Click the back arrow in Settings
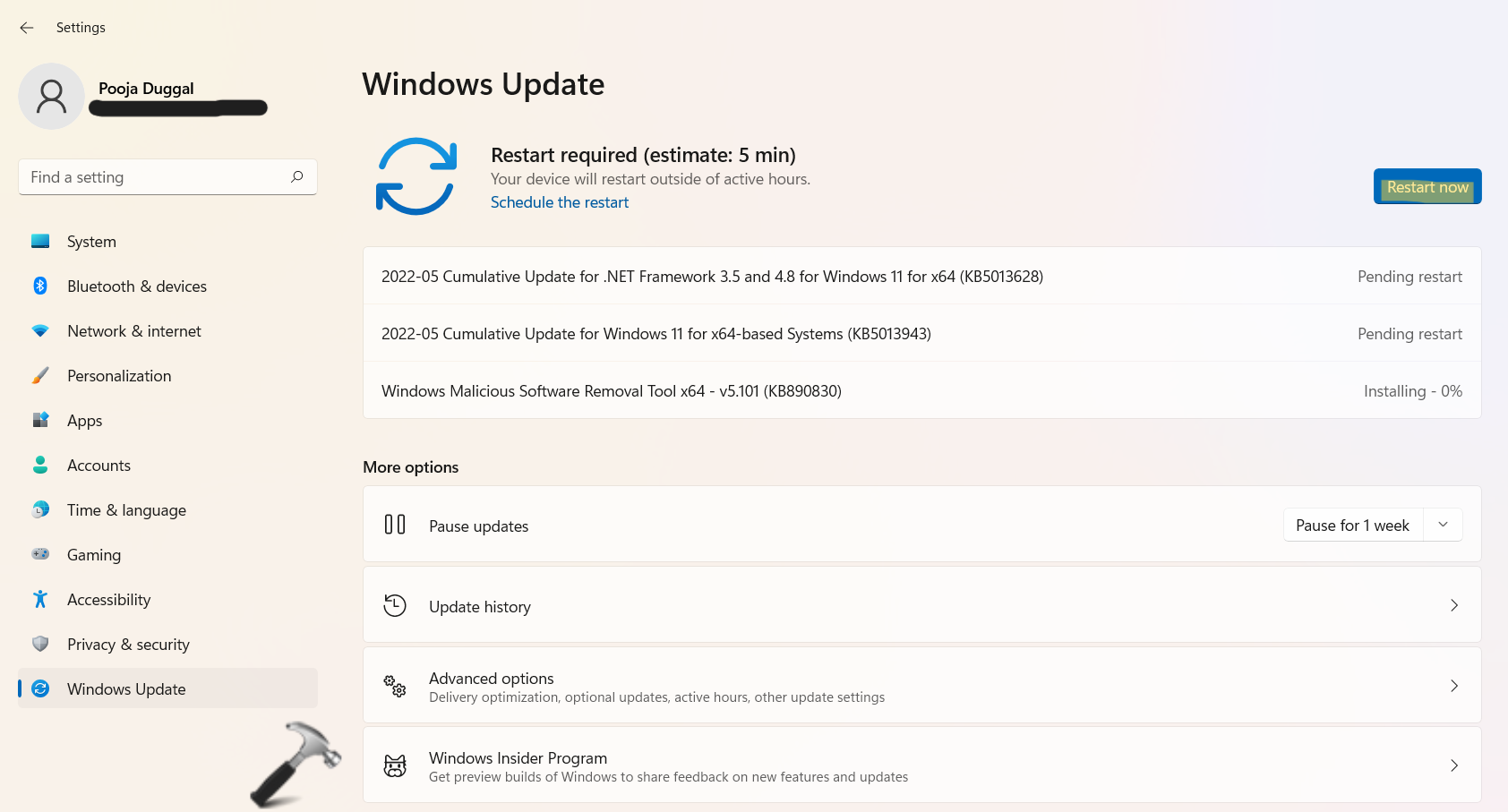Viewport: 1508px width, 812px height. click(27, 28)
